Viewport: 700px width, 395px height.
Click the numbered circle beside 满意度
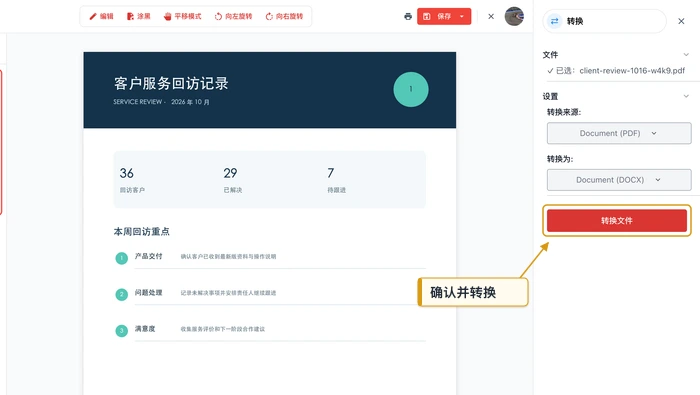(121, 331)
